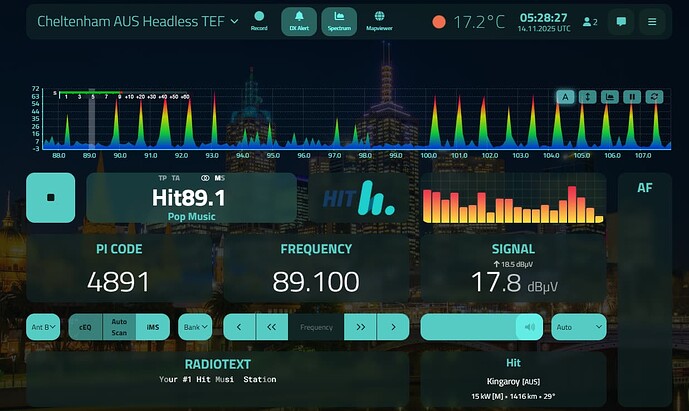
Task: Tune up with the single right arrow button
Action: coord(393,326)
